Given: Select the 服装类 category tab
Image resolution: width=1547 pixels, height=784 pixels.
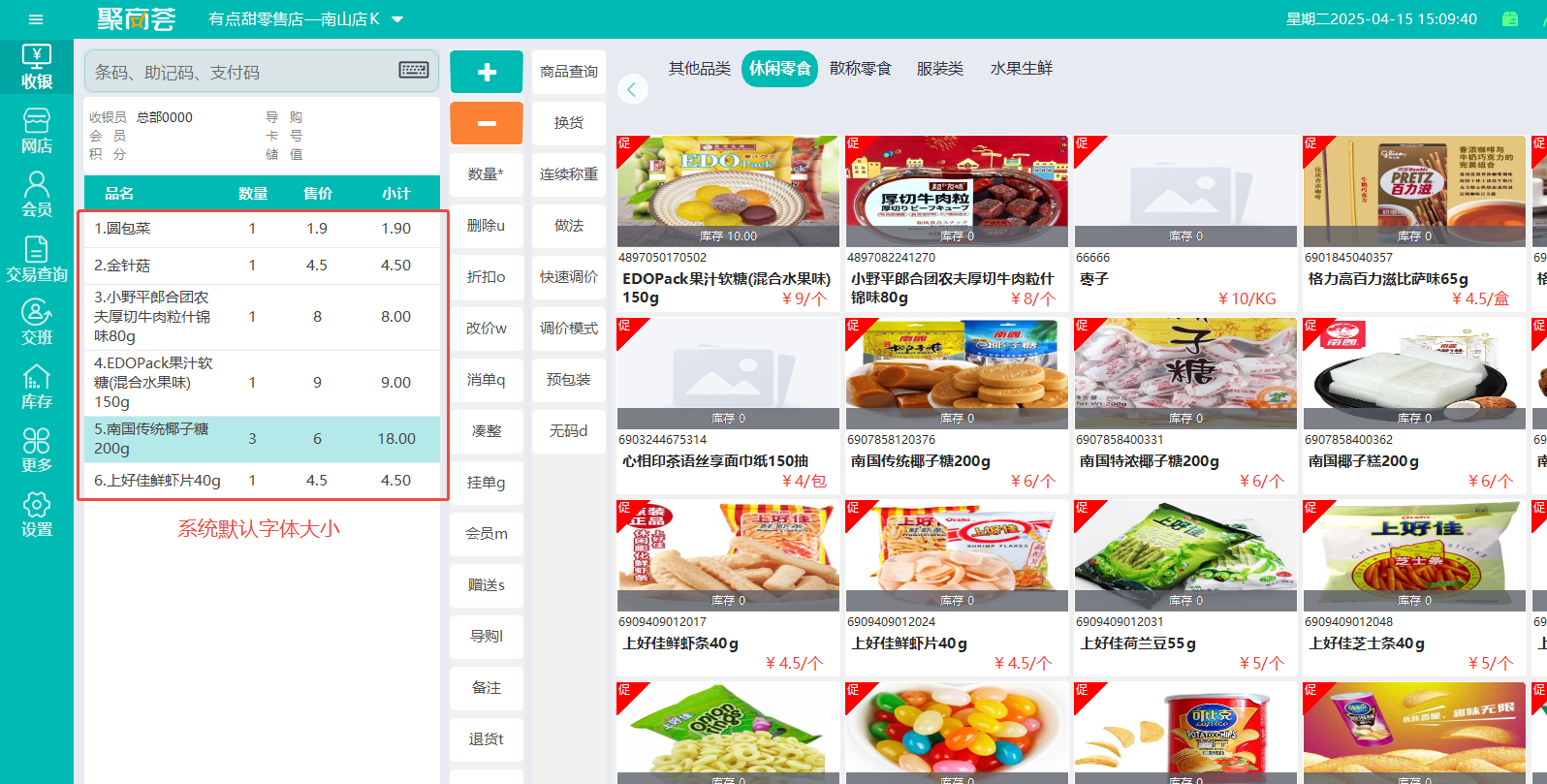Looking at the screenshot, I should [x=940, y=69].
